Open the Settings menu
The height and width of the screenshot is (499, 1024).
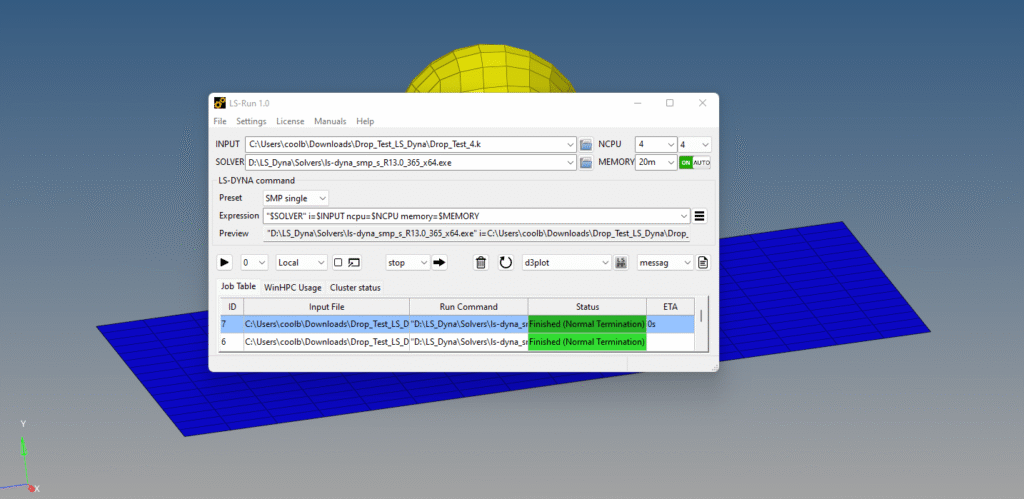tap(251, 121)
